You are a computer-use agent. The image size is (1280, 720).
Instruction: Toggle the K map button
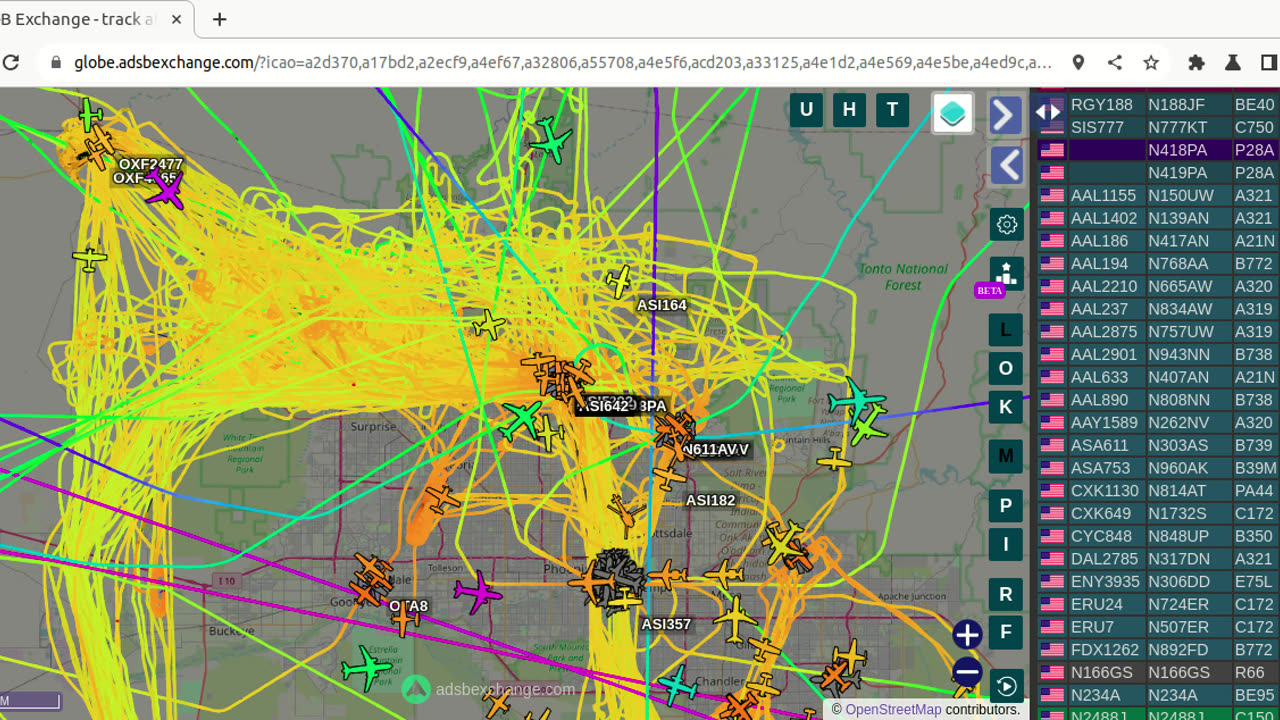point(1006,407)
